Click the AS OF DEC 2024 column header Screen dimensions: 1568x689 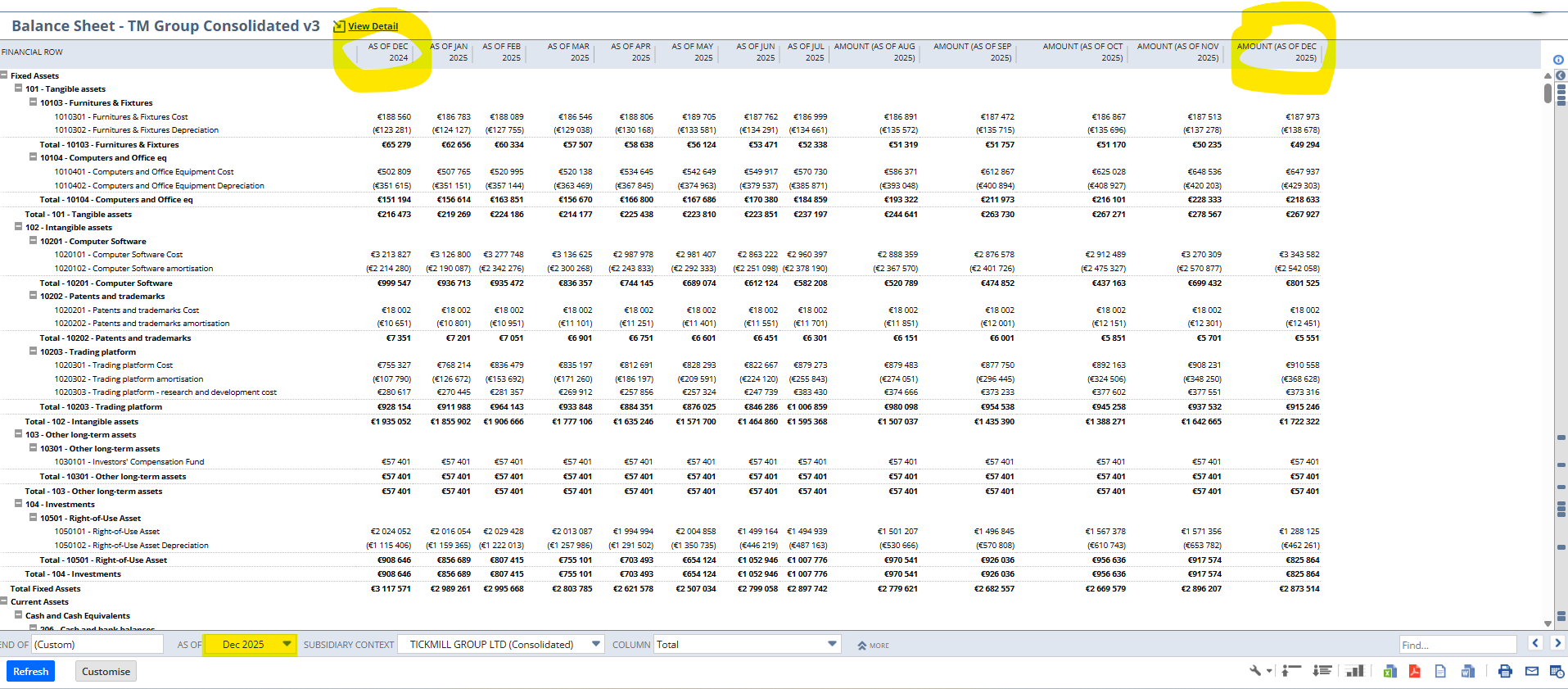point(387,52)
